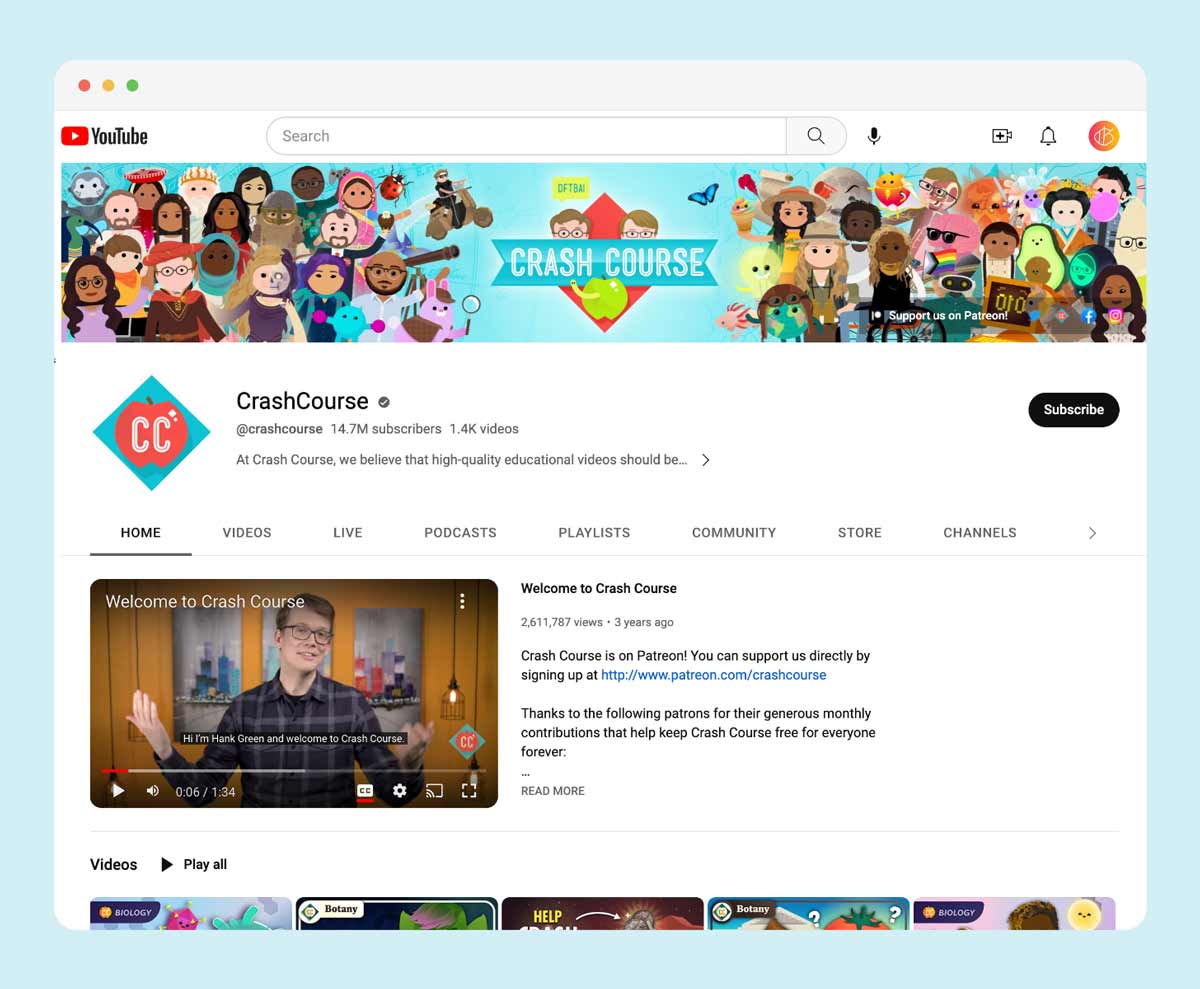Open notifications bell icon
The image size is (1200, 989).
tap(1048, 136)
